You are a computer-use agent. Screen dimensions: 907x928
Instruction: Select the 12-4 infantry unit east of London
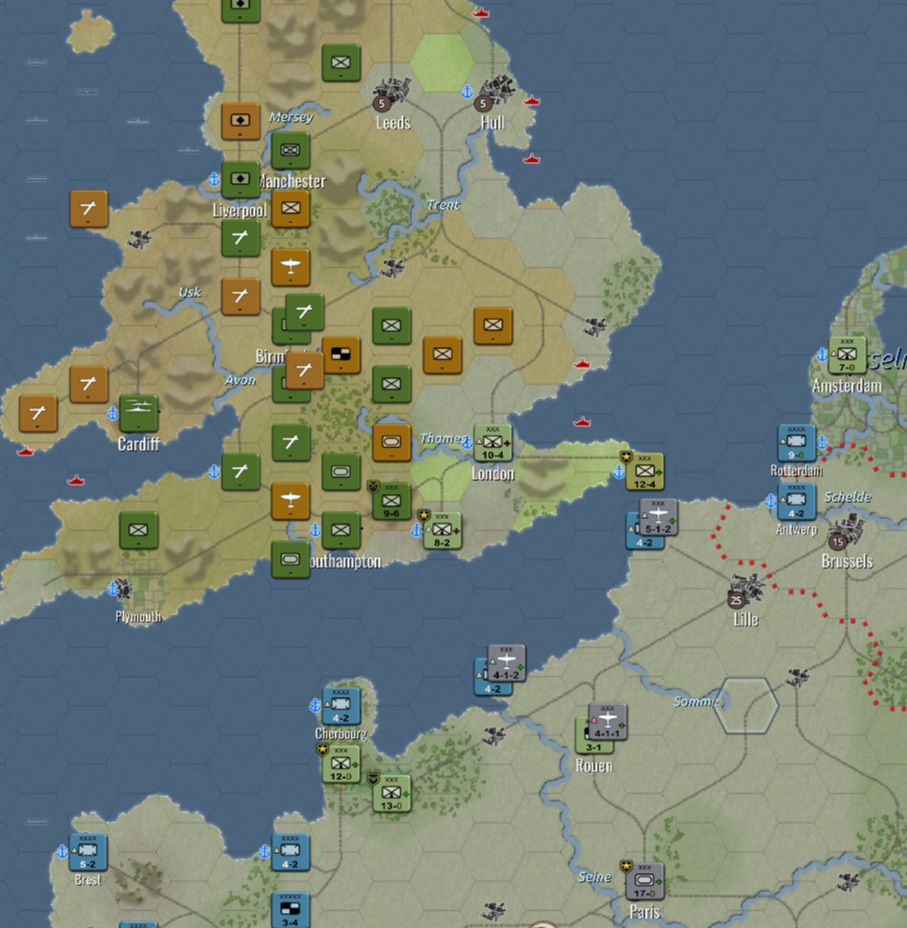(x=645, y=472)
